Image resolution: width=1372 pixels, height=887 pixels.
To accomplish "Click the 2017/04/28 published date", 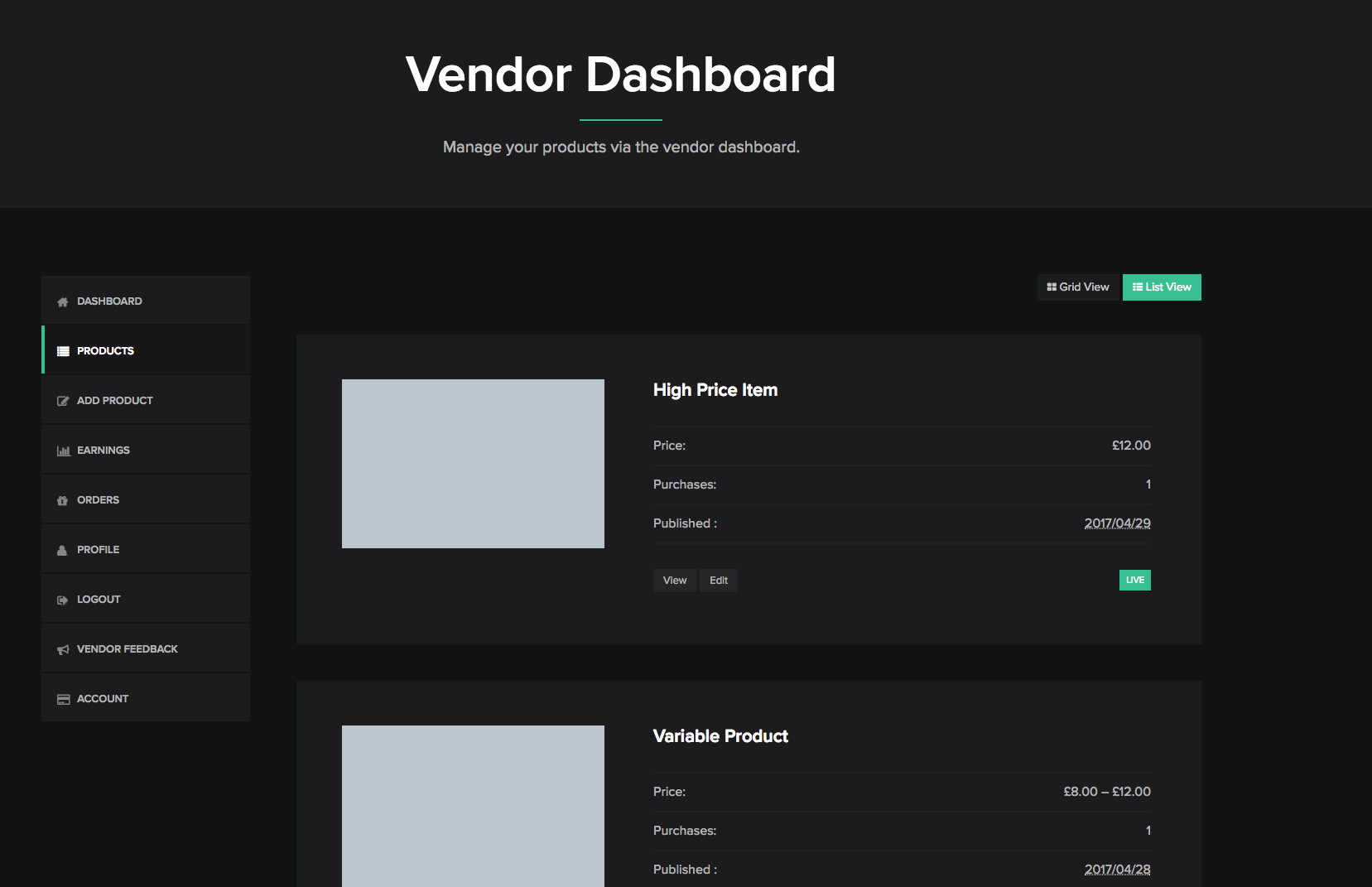I will click(x=1117, y=870).
